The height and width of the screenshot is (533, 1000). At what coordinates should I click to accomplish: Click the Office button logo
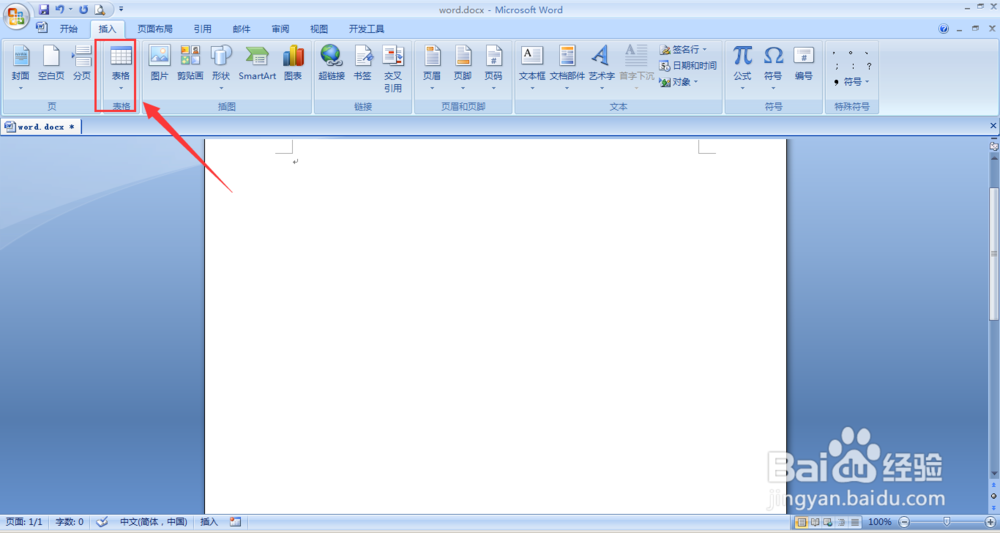16,15
